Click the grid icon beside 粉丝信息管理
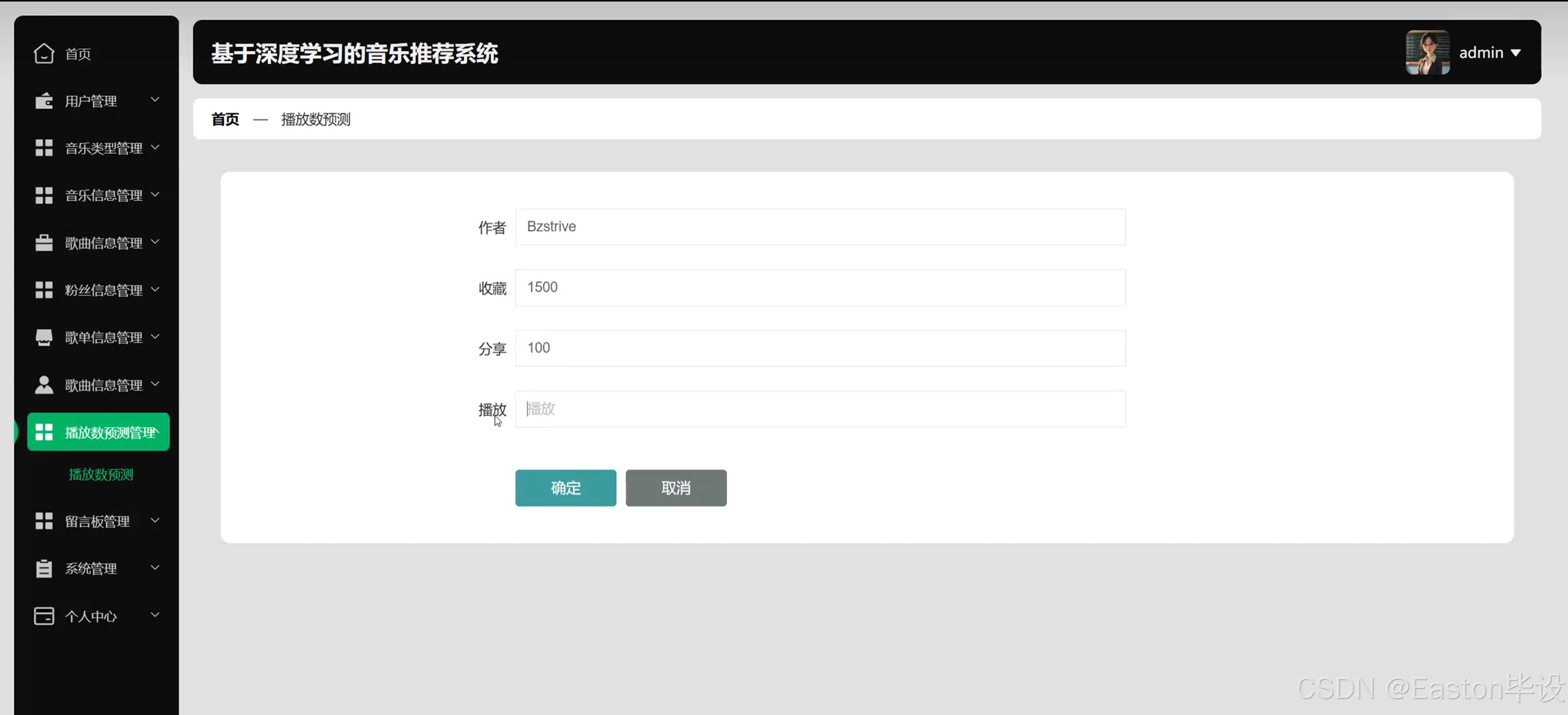This screenshot has width=1568, height=715. tap(44, 290)
